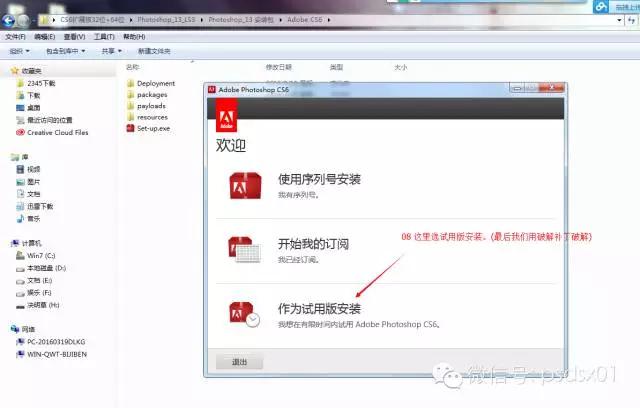The image size is (640, 408).
Task: Open the 工具(T) menu
Action: [x=104, y=37]
